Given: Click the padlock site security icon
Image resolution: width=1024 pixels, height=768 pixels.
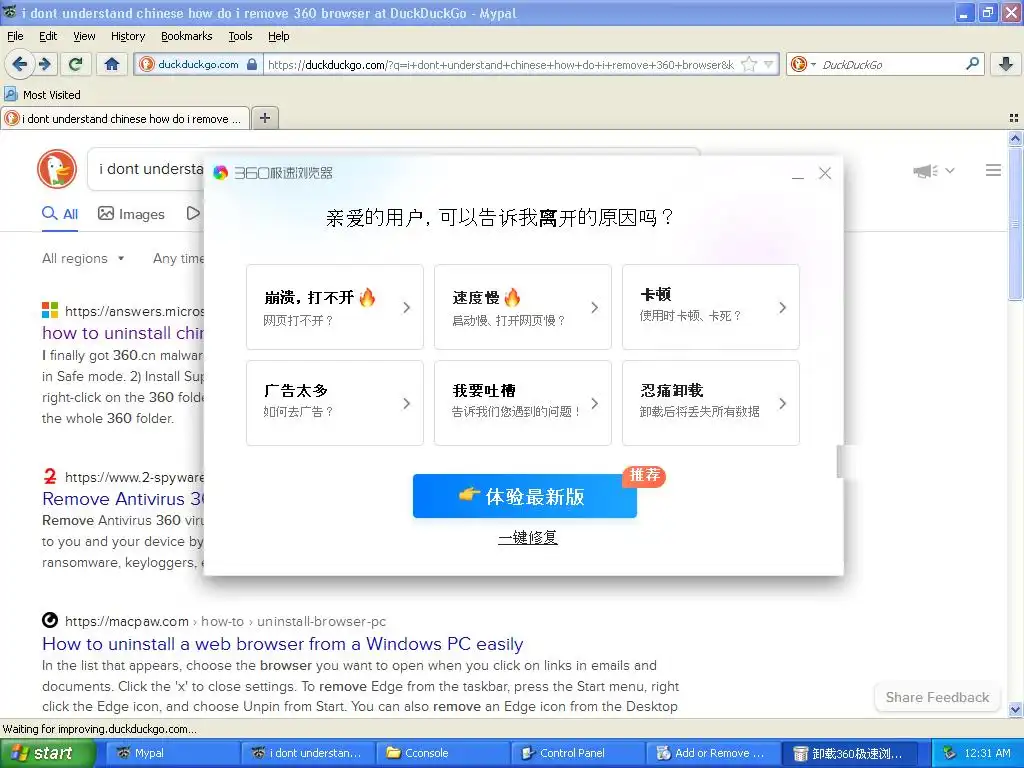Looking at the screenshot, I should tap(252, 64).
